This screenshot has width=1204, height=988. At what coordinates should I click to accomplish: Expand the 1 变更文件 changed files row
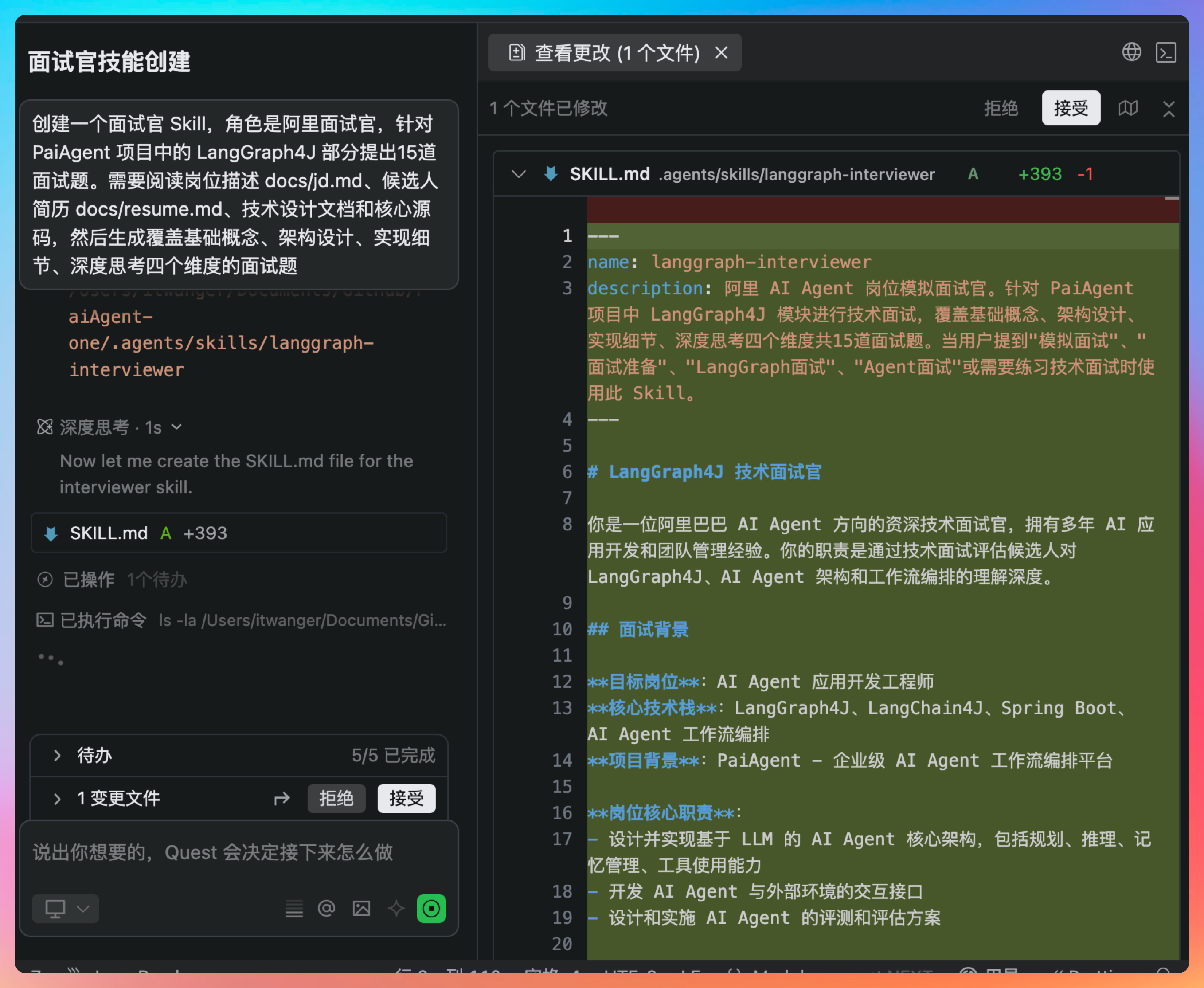[x=58, y=799]
